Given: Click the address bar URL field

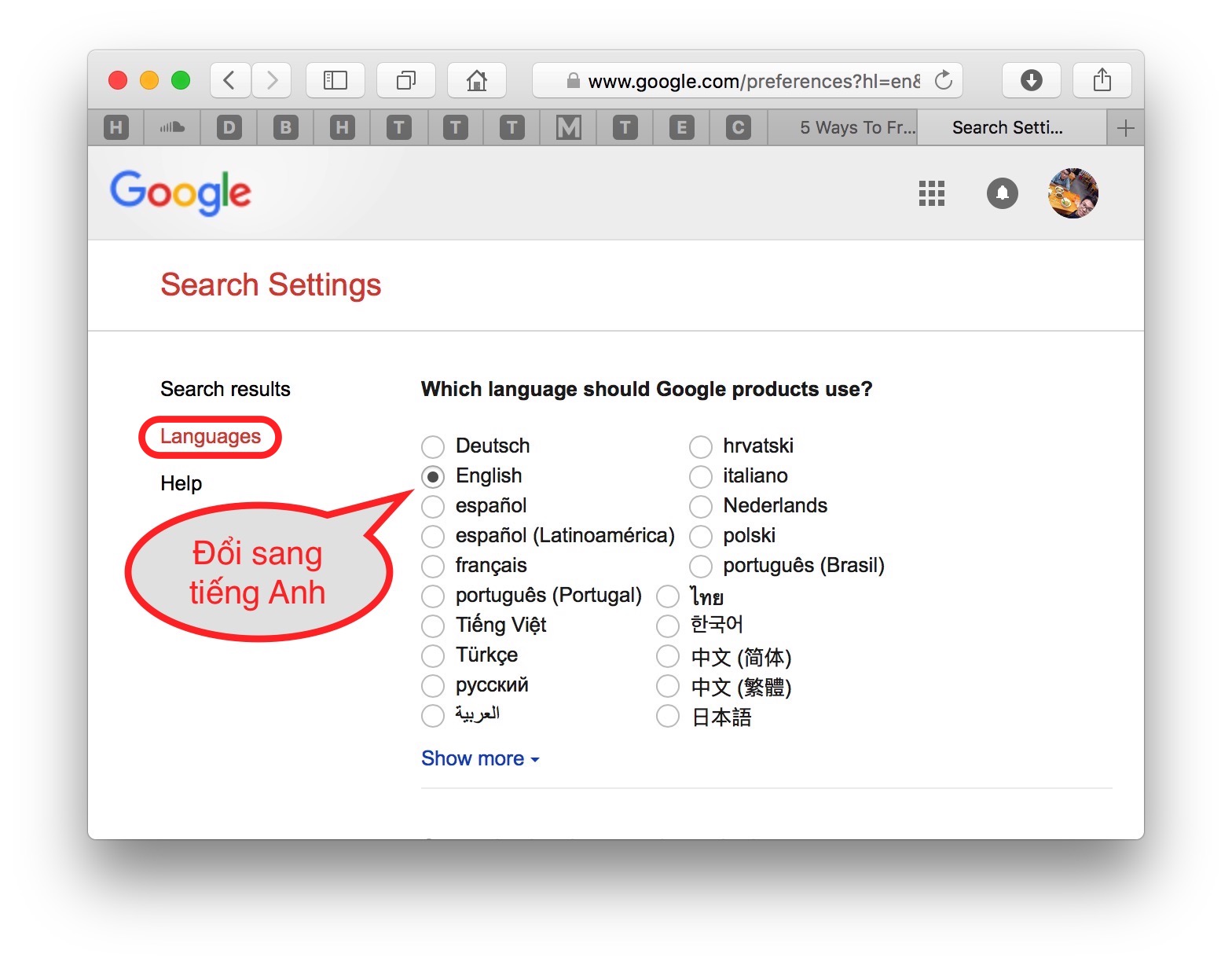Looking at the screenshot, I should [x=746, y=81].
